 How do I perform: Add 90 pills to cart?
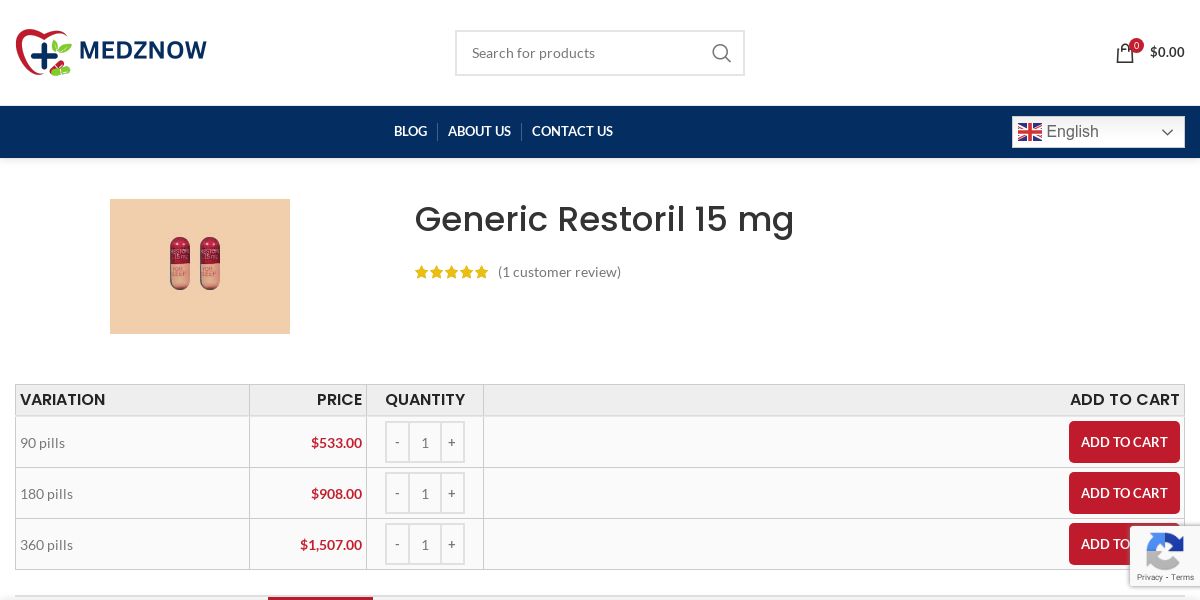click(x=1124, y=442)
